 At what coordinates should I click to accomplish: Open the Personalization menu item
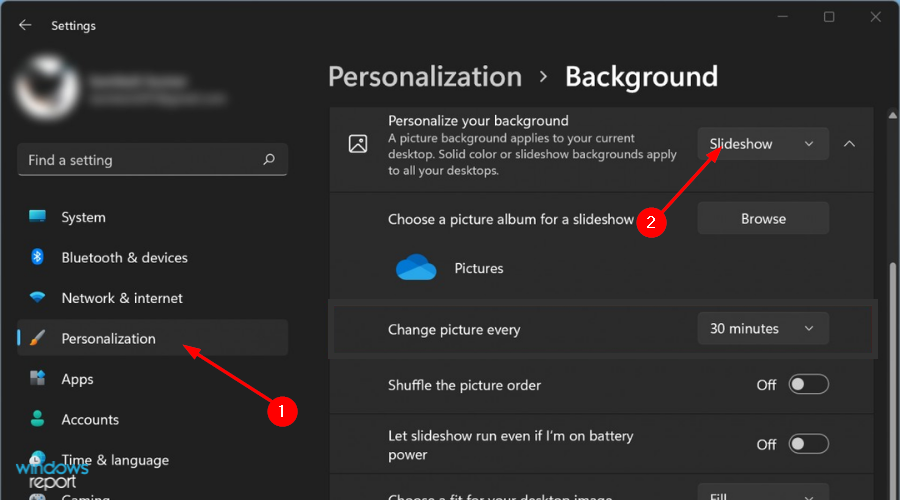pos(108,338)
